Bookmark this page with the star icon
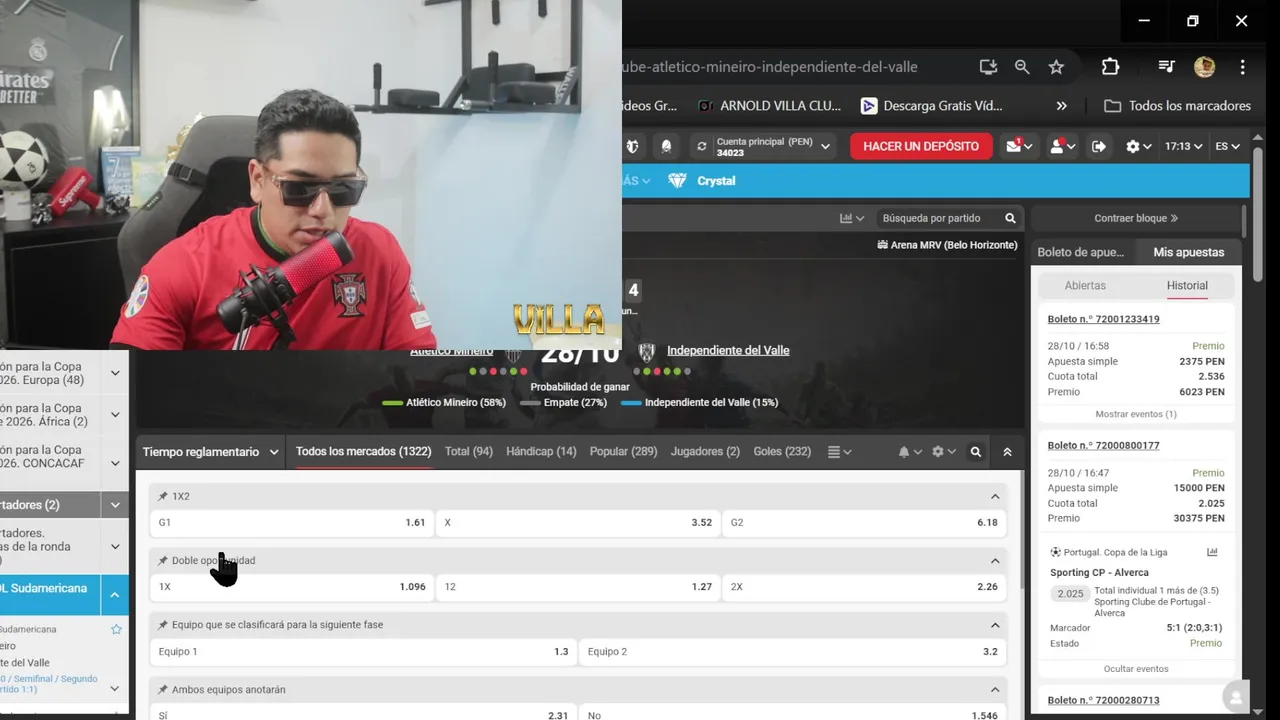The image size is (1280, 720). click(x=1056, y=67)
